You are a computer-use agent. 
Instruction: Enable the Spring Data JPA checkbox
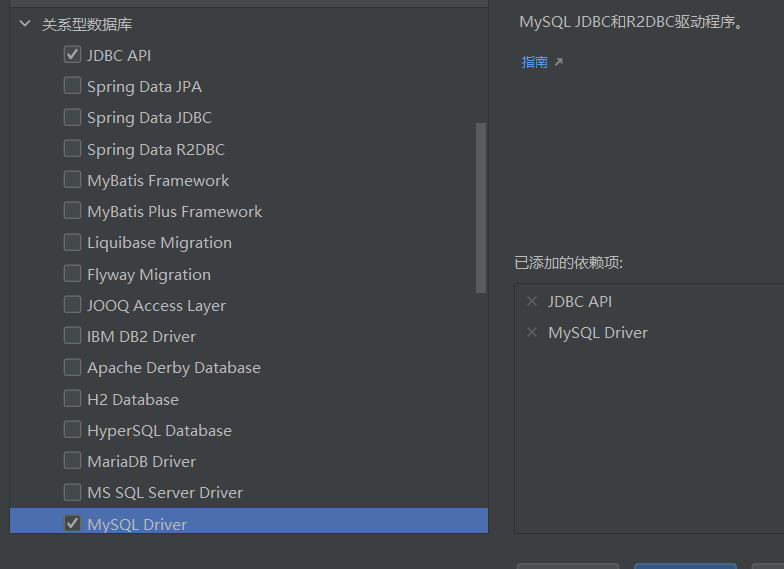pos(72,86)
